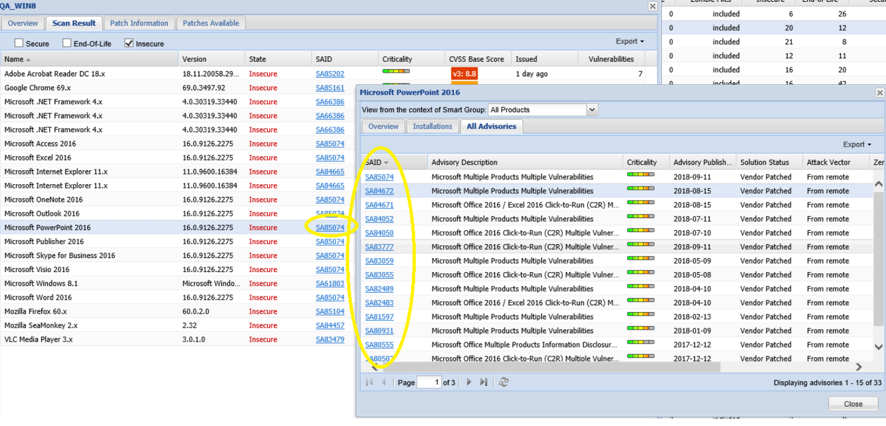886x426 pixels.
Task: Click the orange v3: 8.8 CVSS score badge
Action: tap(464, 73)
